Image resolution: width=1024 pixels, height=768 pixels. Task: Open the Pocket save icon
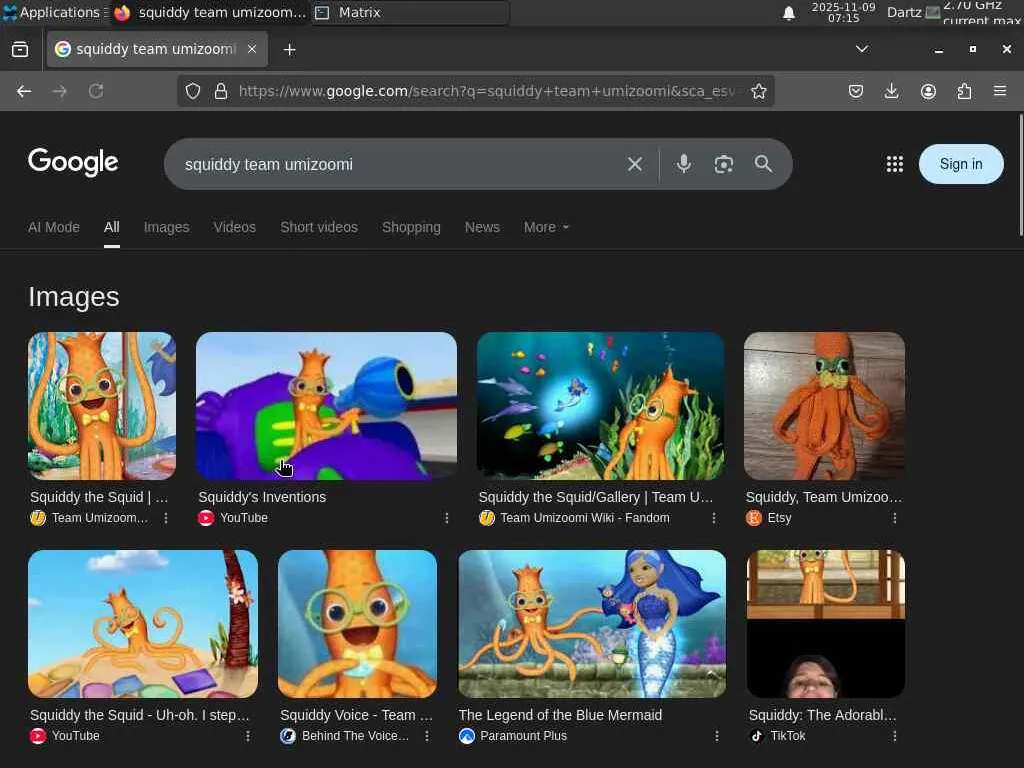[856, 91]
